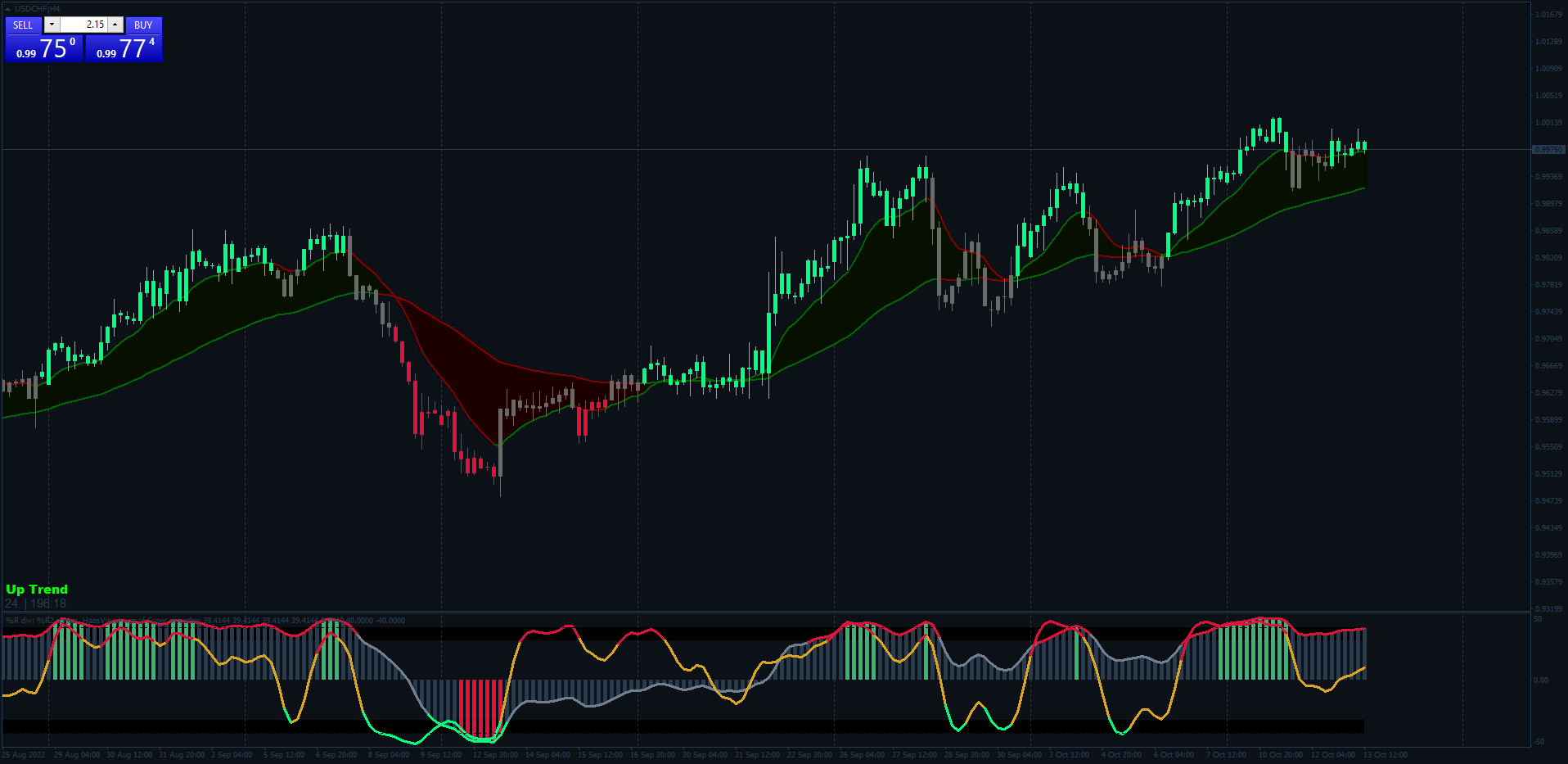Collapse the one-click trading panel triangle
This screenshot has width=1568, height=764.
click(7, 9)
